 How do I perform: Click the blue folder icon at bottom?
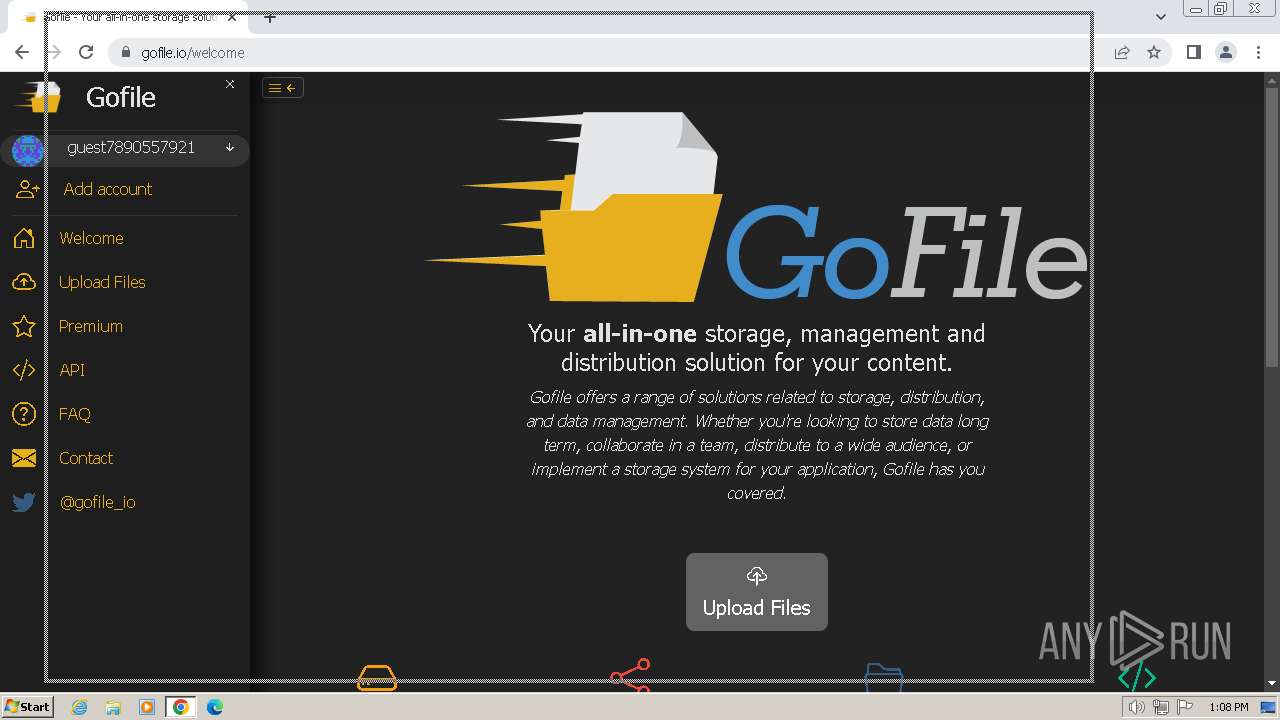(884, 677)
